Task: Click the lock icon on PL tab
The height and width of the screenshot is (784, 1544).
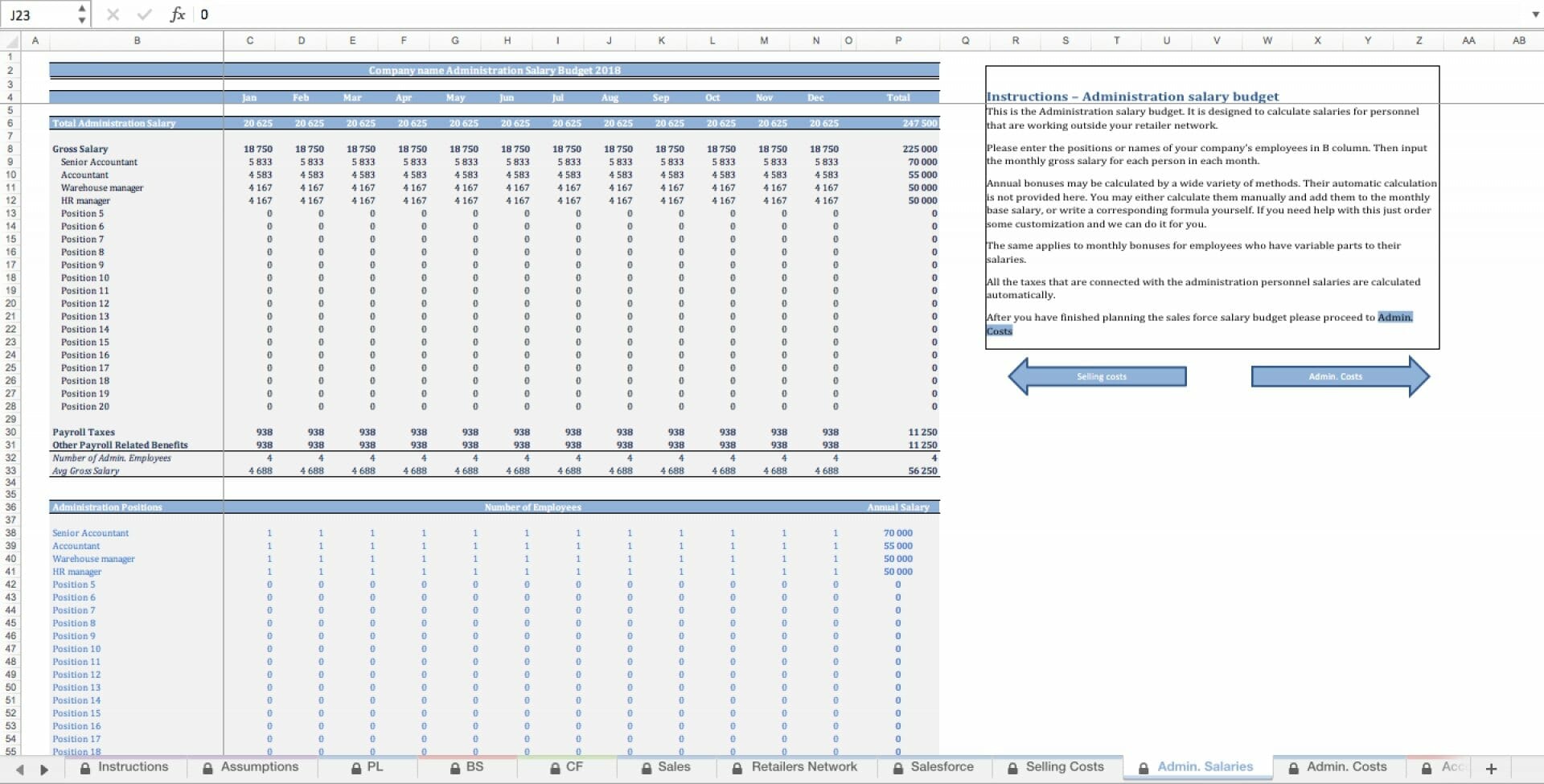Action: tap(356, 768)
